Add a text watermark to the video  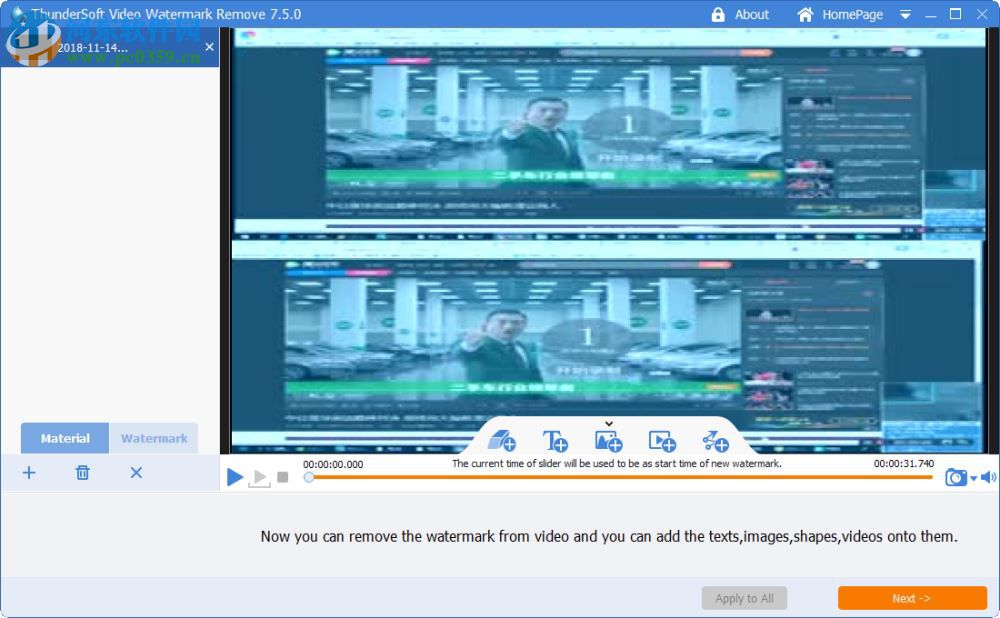coord(556,440)
